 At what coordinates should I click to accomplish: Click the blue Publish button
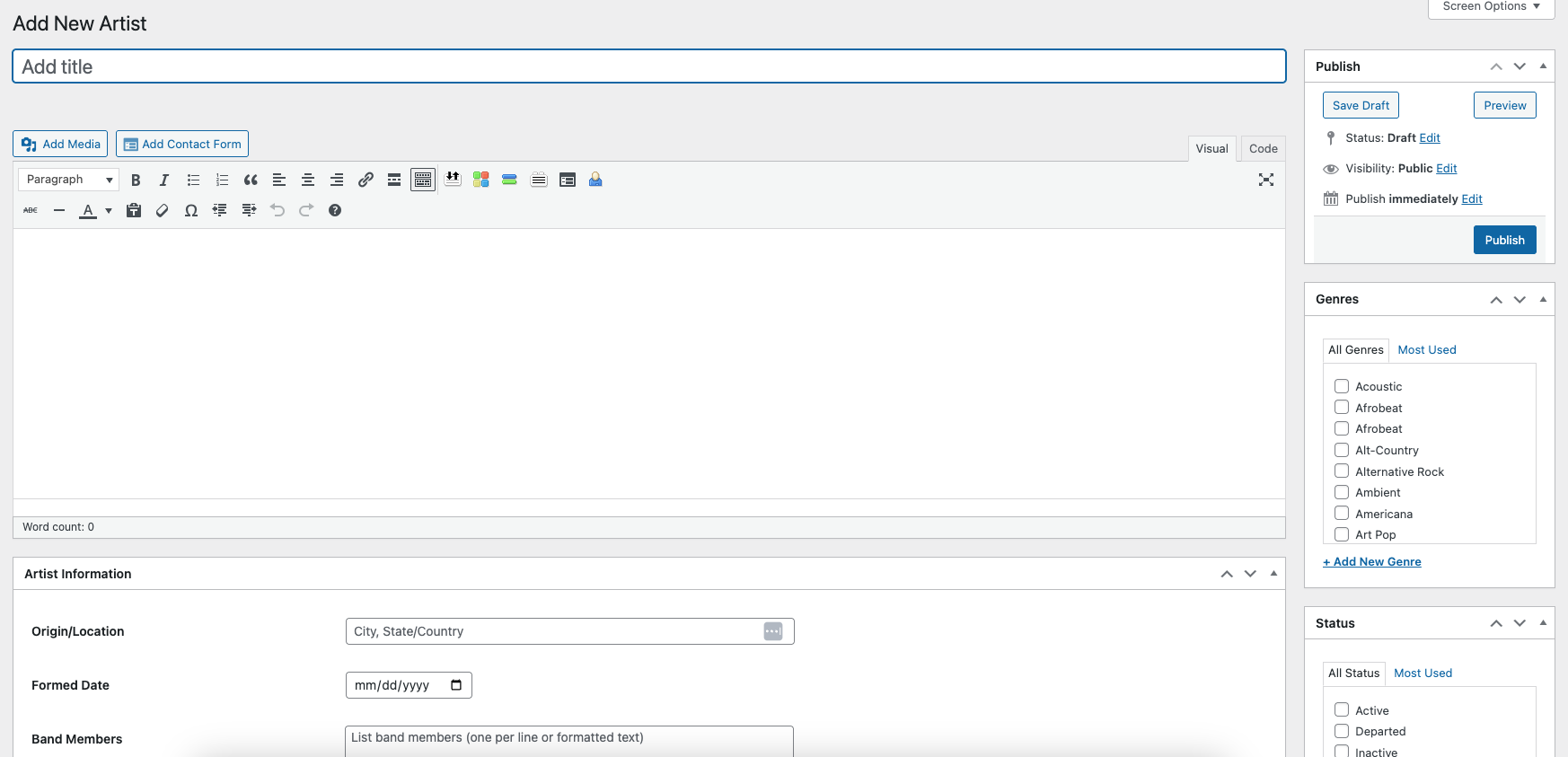1504,240
